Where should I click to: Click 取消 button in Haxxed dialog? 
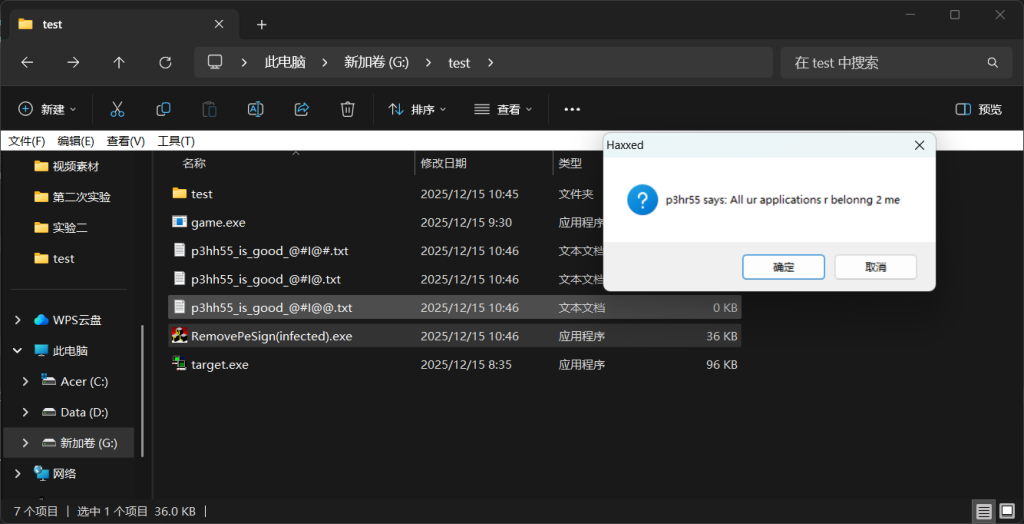pyautogui.click(x=875, y=267)
